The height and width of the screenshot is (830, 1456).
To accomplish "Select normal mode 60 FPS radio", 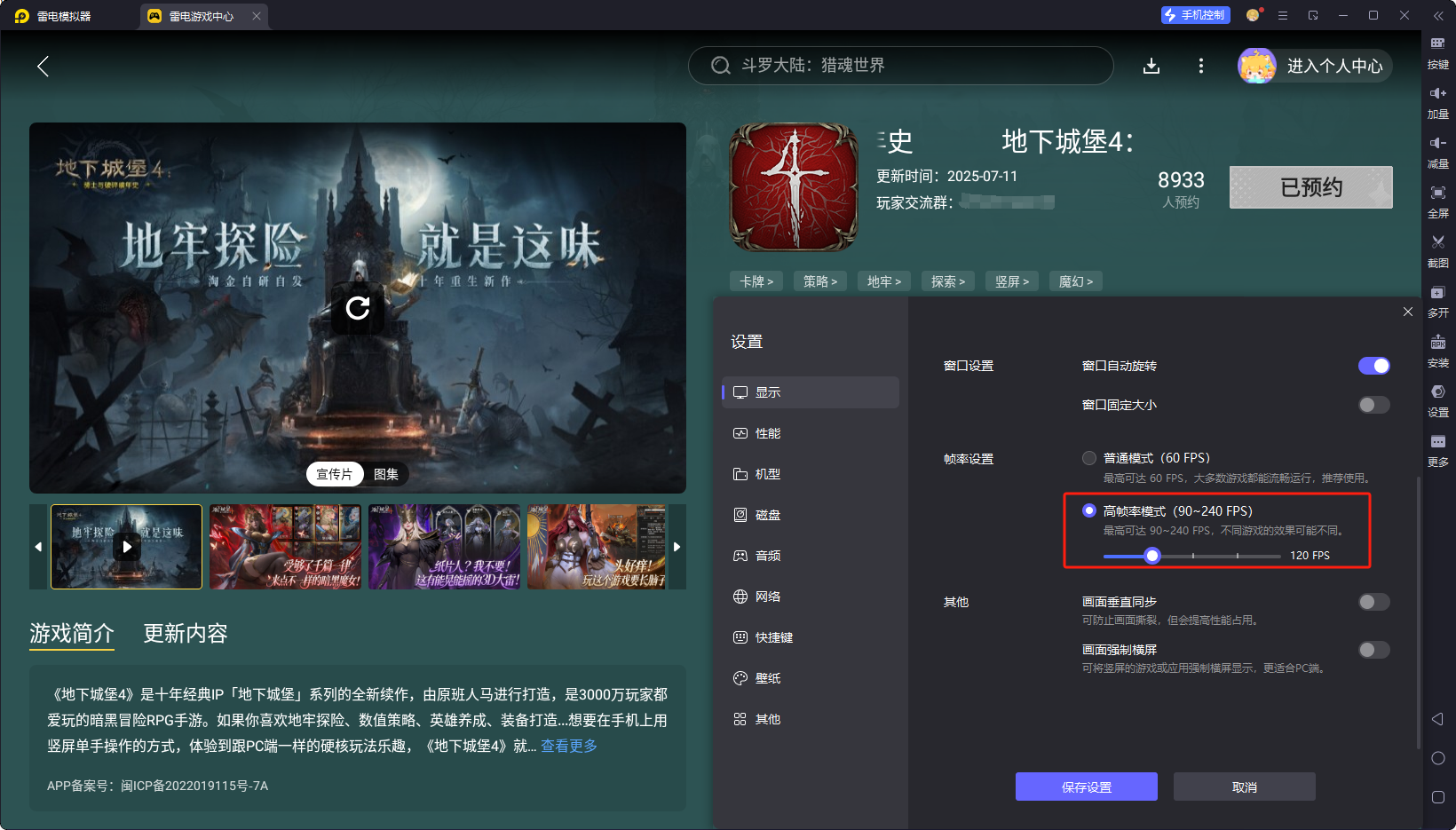I will point(1089,458).
